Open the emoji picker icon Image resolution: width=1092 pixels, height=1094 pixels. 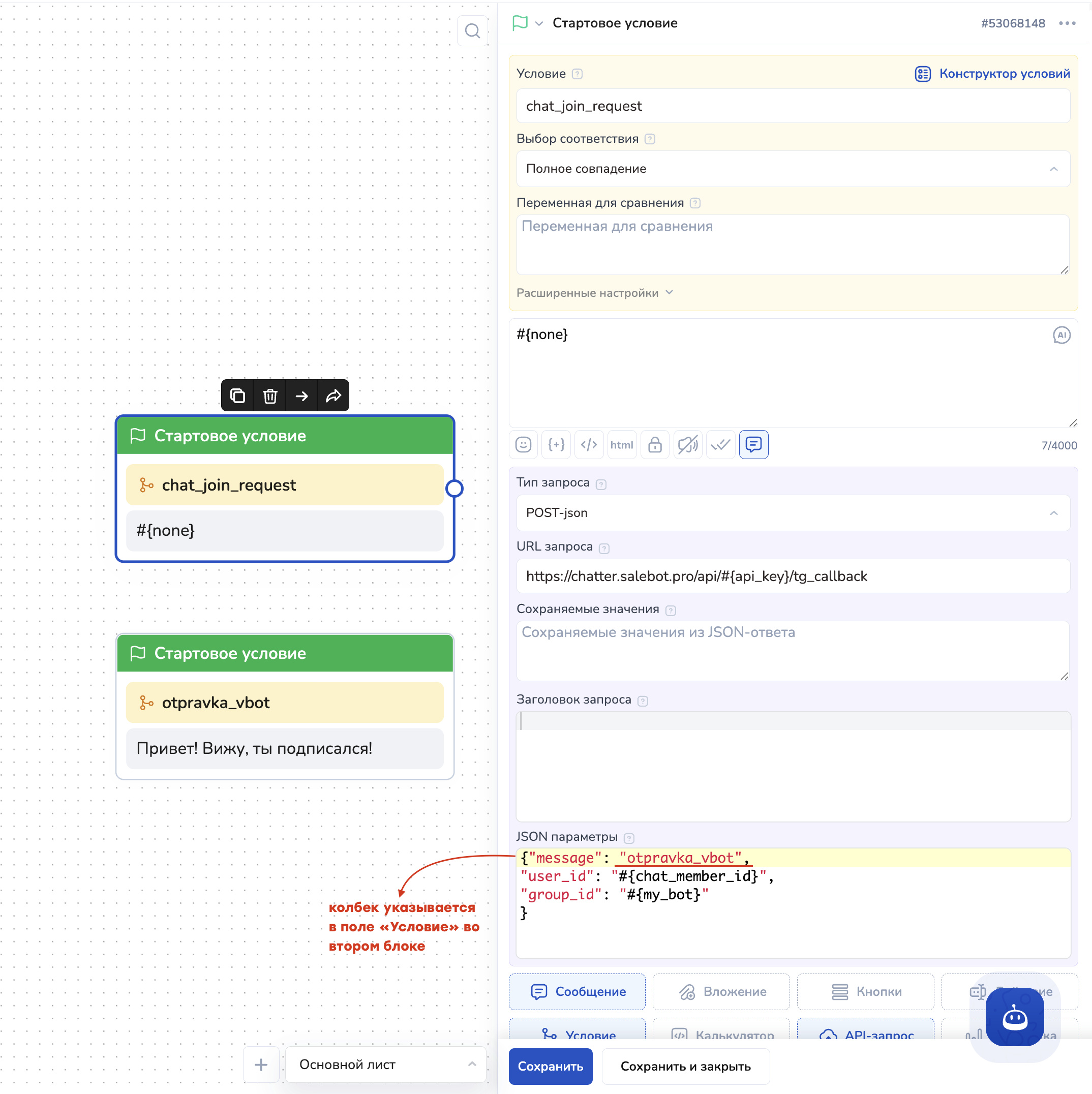coord(523,444)
